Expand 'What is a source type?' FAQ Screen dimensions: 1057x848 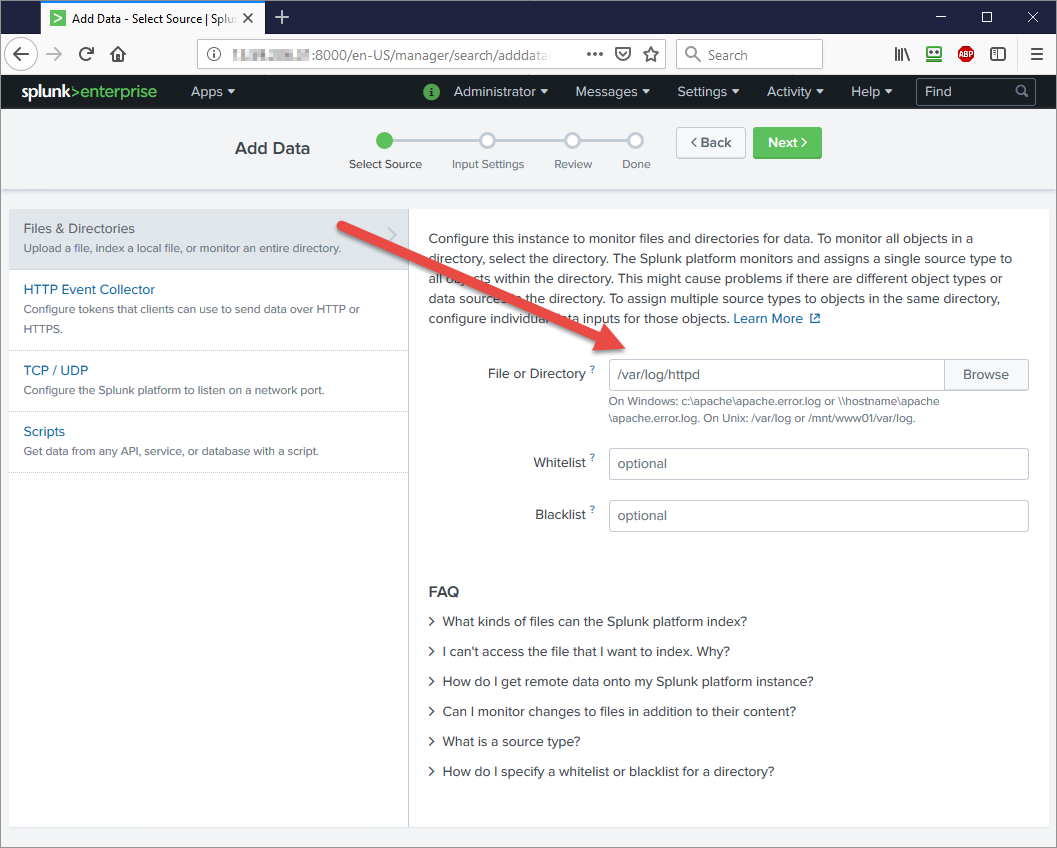click(504, 741)
